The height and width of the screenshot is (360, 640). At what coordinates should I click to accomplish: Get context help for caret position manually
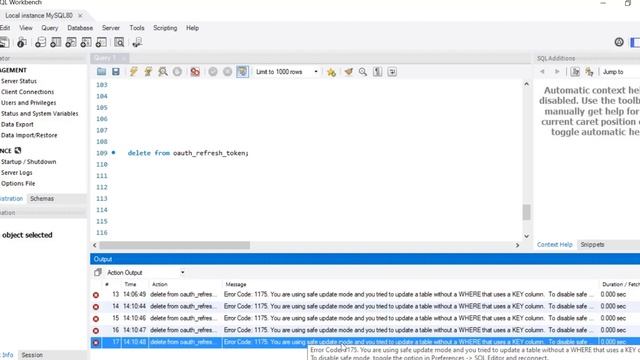pos(575,72)
